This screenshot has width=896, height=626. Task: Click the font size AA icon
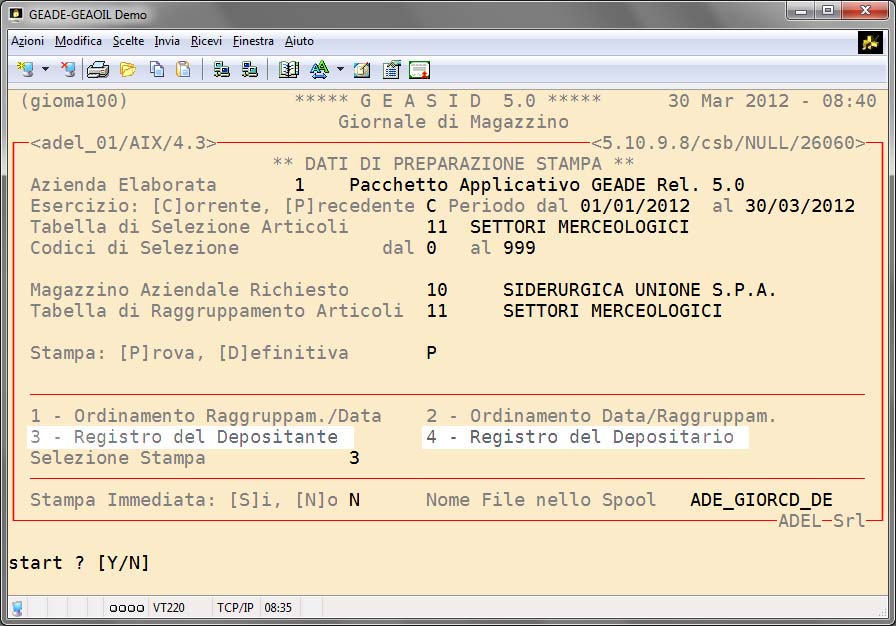[x=319, y=70]
